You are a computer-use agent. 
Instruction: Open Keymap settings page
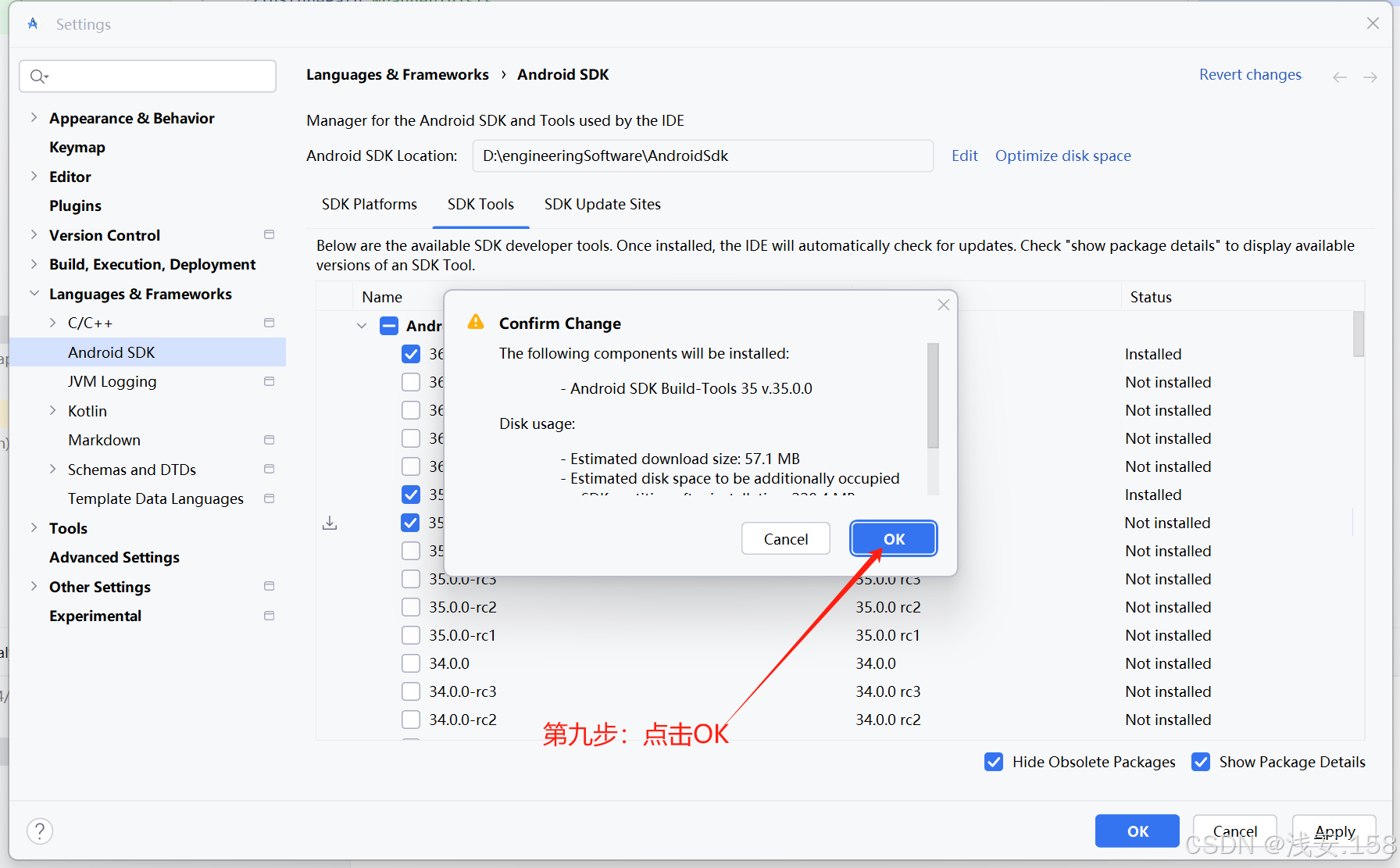click(x=77, y=147)
